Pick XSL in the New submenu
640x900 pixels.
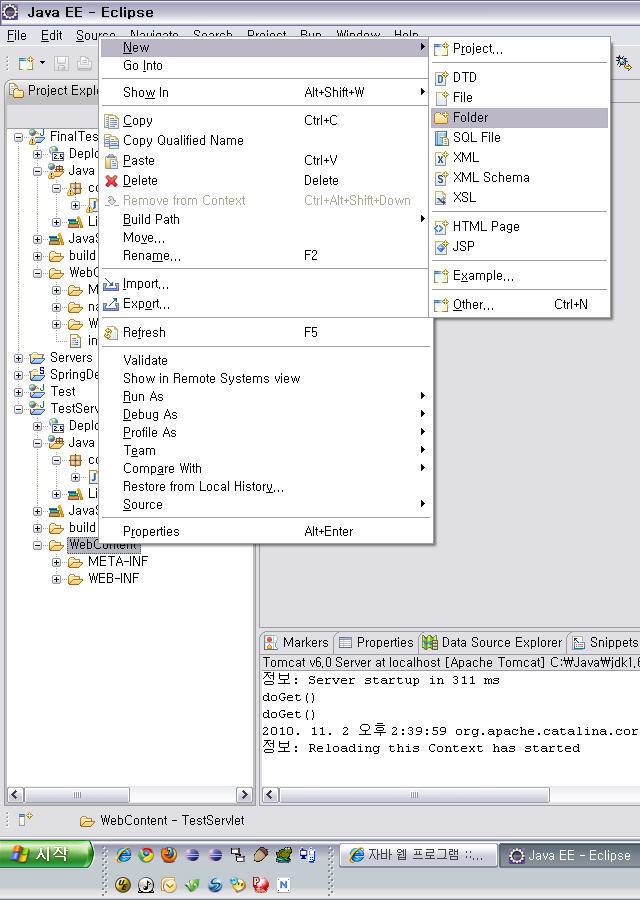tap(519, 197)
